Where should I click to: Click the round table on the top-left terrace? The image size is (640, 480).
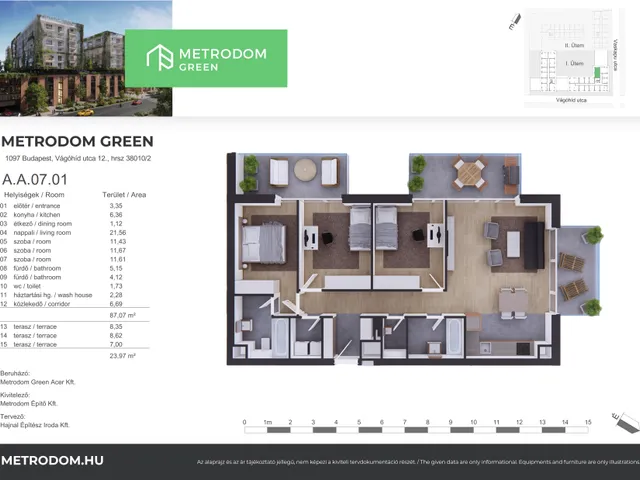(303, 172)
